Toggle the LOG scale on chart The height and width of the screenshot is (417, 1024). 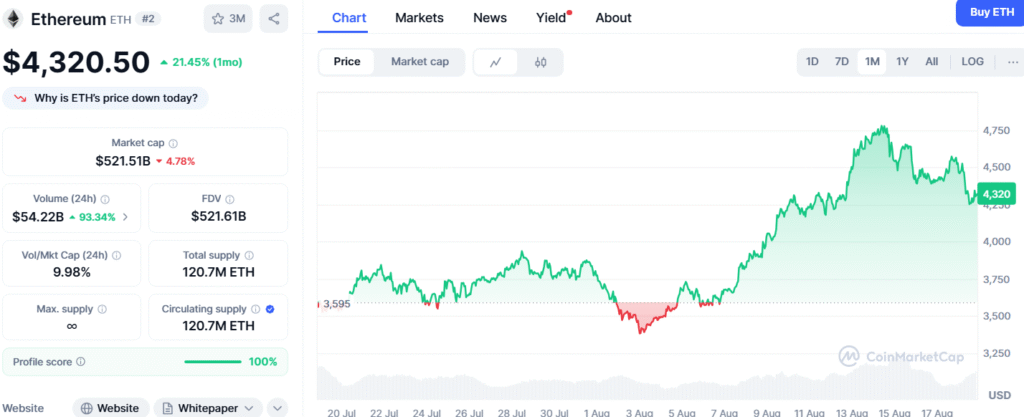coord(972,62)
